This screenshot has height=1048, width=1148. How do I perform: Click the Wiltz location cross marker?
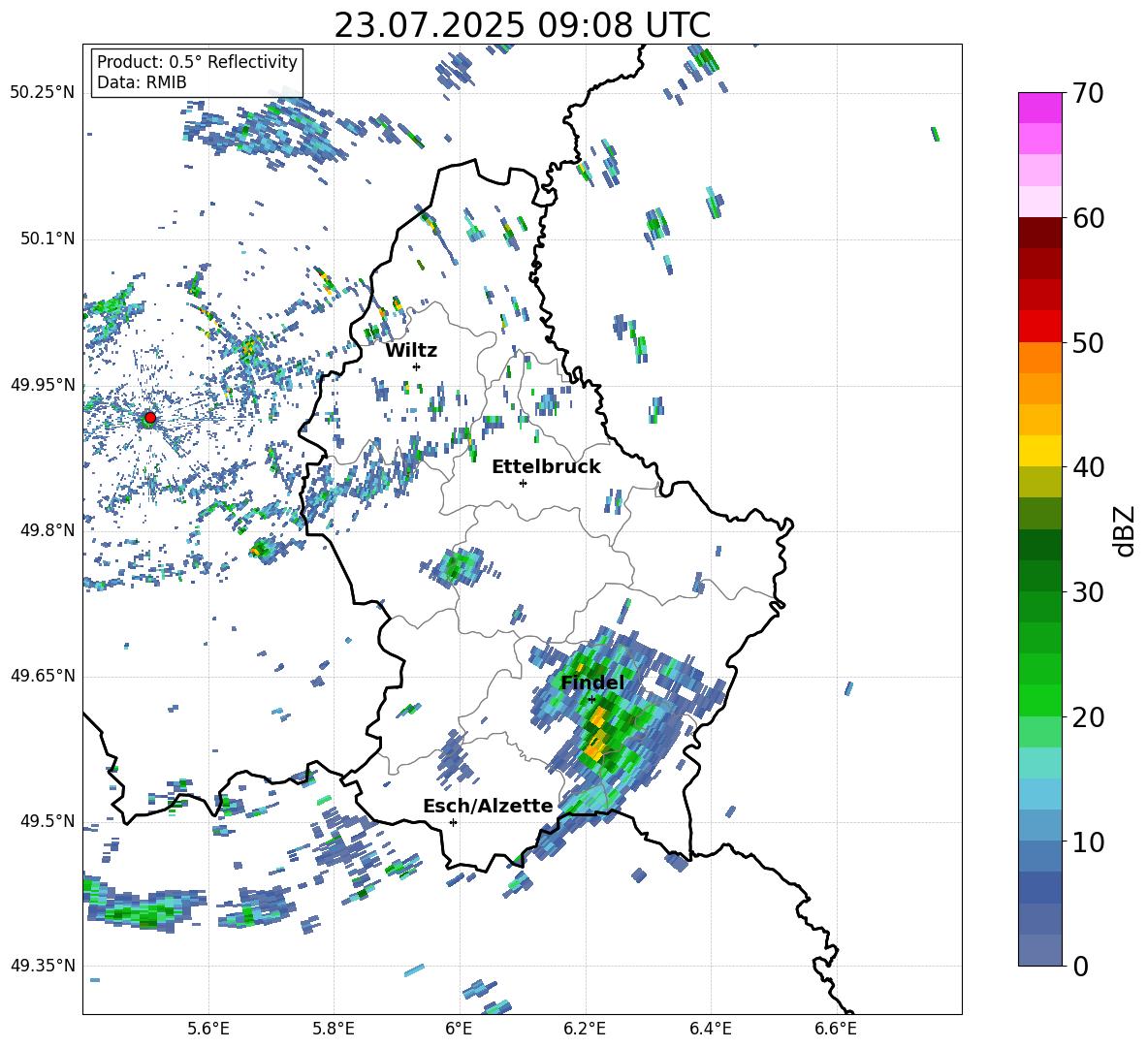[x=416, y=366]
